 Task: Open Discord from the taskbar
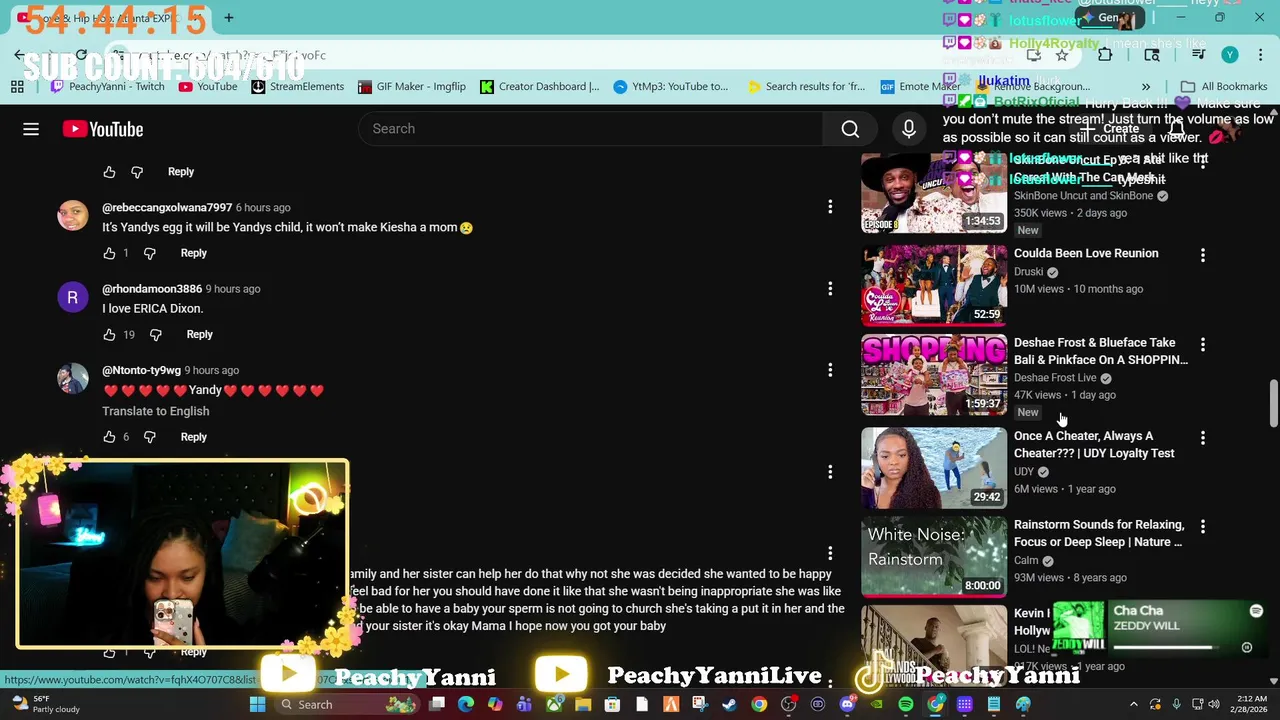[847, 704]
